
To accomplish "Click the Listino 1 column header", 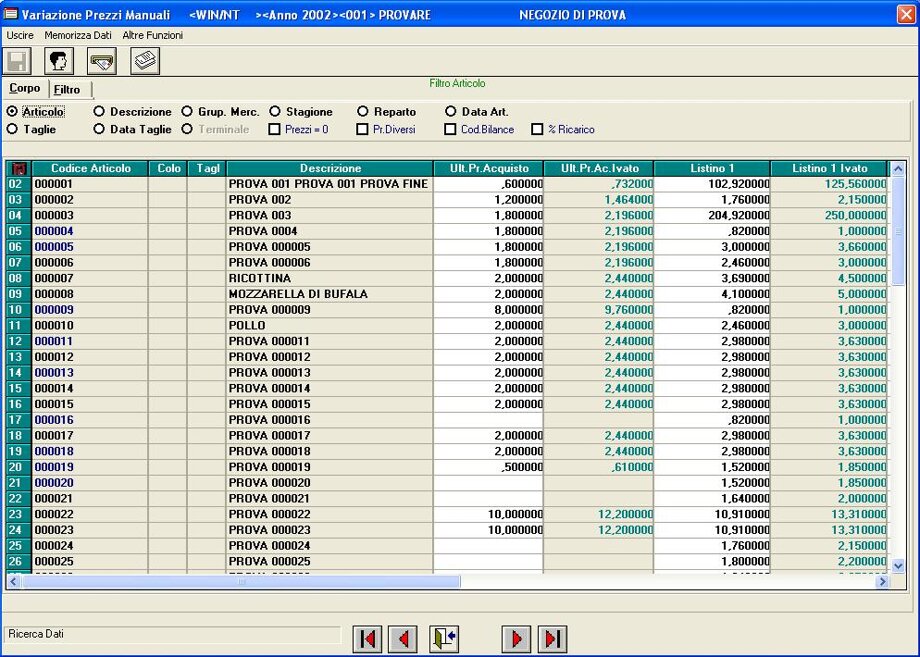I will (x=711, y=168).
